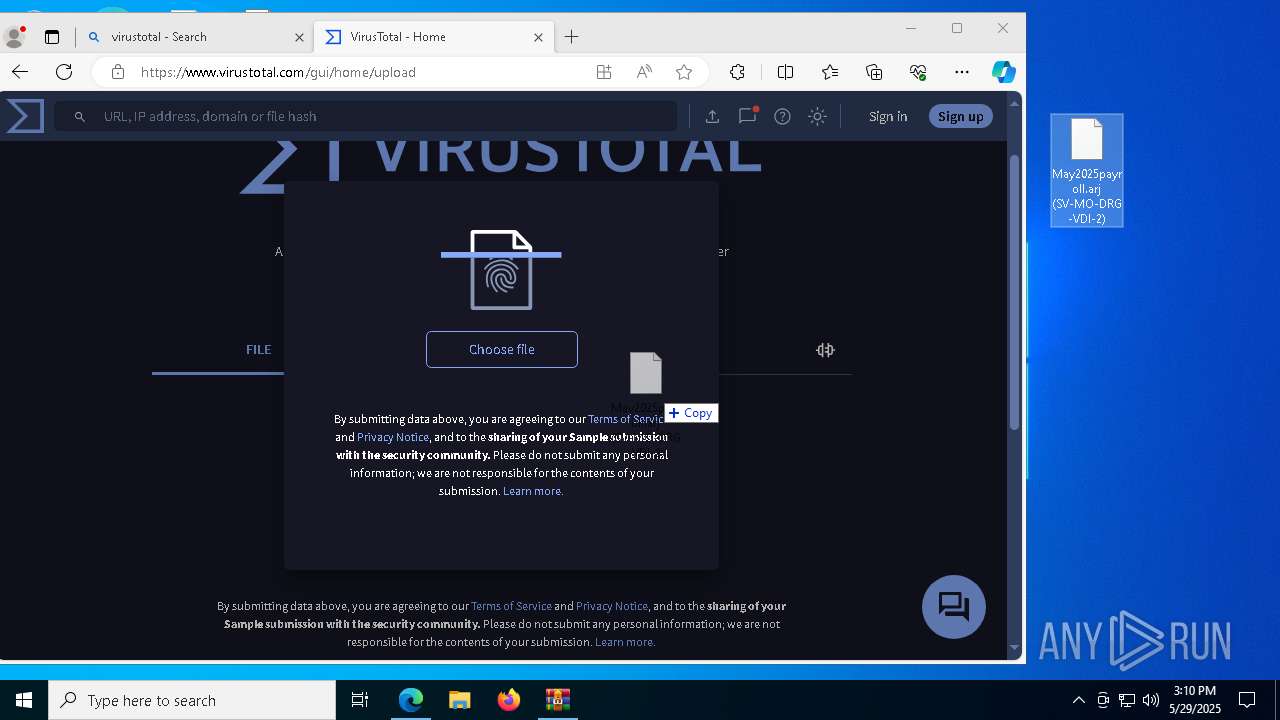Open the API icon on the tab row
This screenshot has height=720, width=1280.
coord(825,350)
